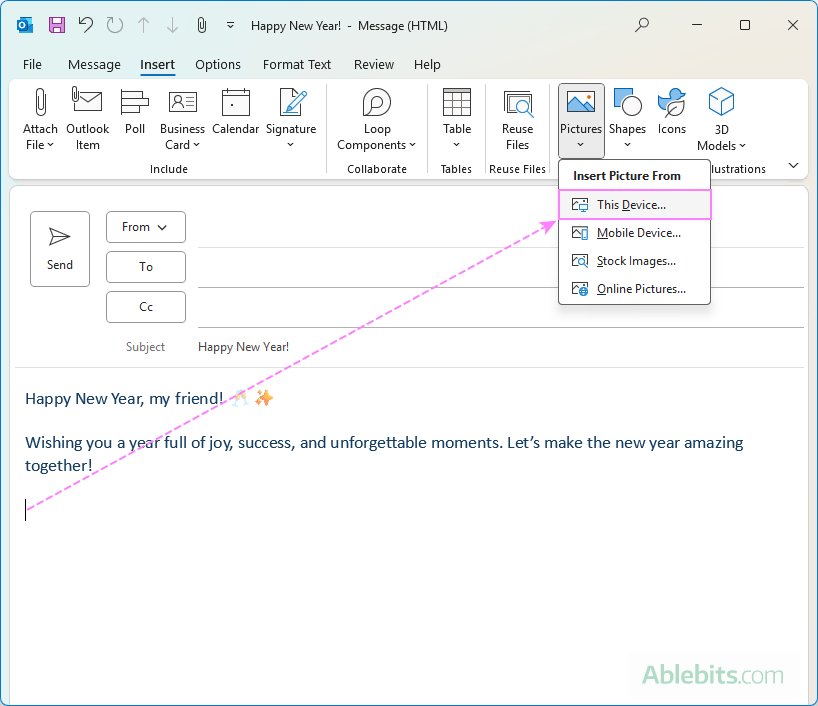The image size is (818, 706).
Task: Expand the From address dropdown
Action: [146, 227]
